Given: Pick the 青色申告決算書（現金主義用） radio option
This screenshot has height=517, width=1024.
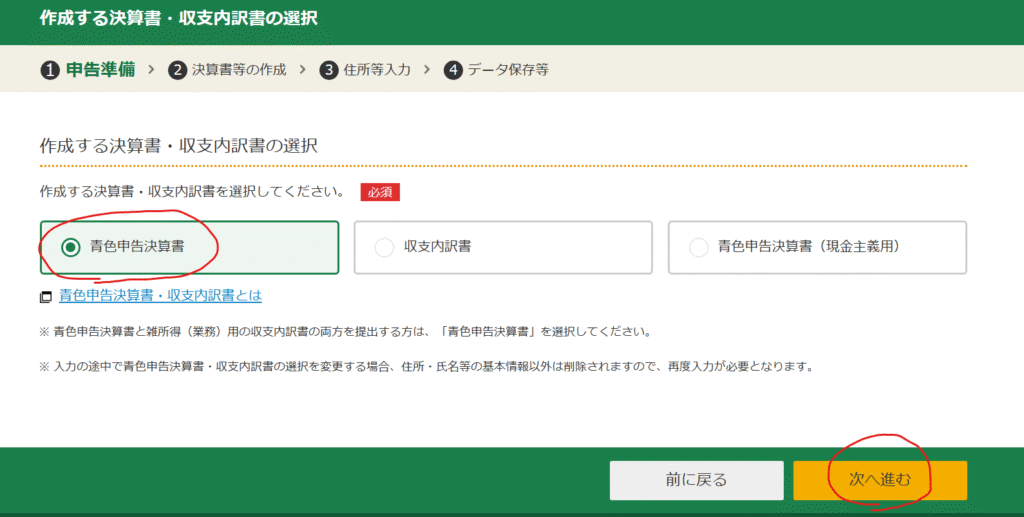Looking at the screenshot, I should click(x=699, y=248).
